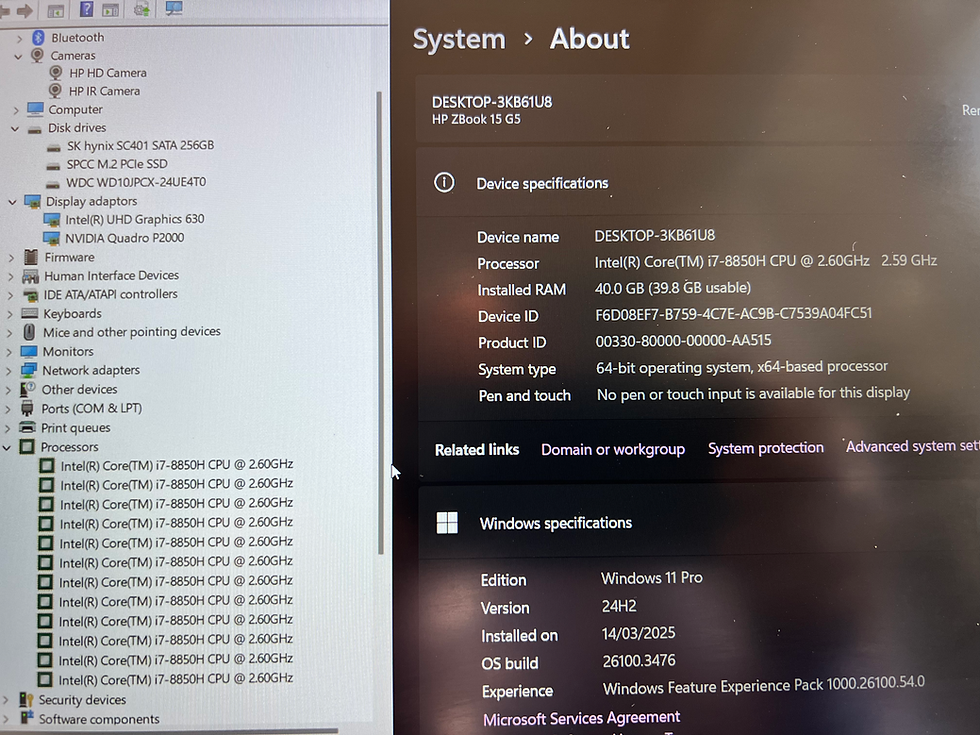Select the Mice and other pointing devices icon

29,332
